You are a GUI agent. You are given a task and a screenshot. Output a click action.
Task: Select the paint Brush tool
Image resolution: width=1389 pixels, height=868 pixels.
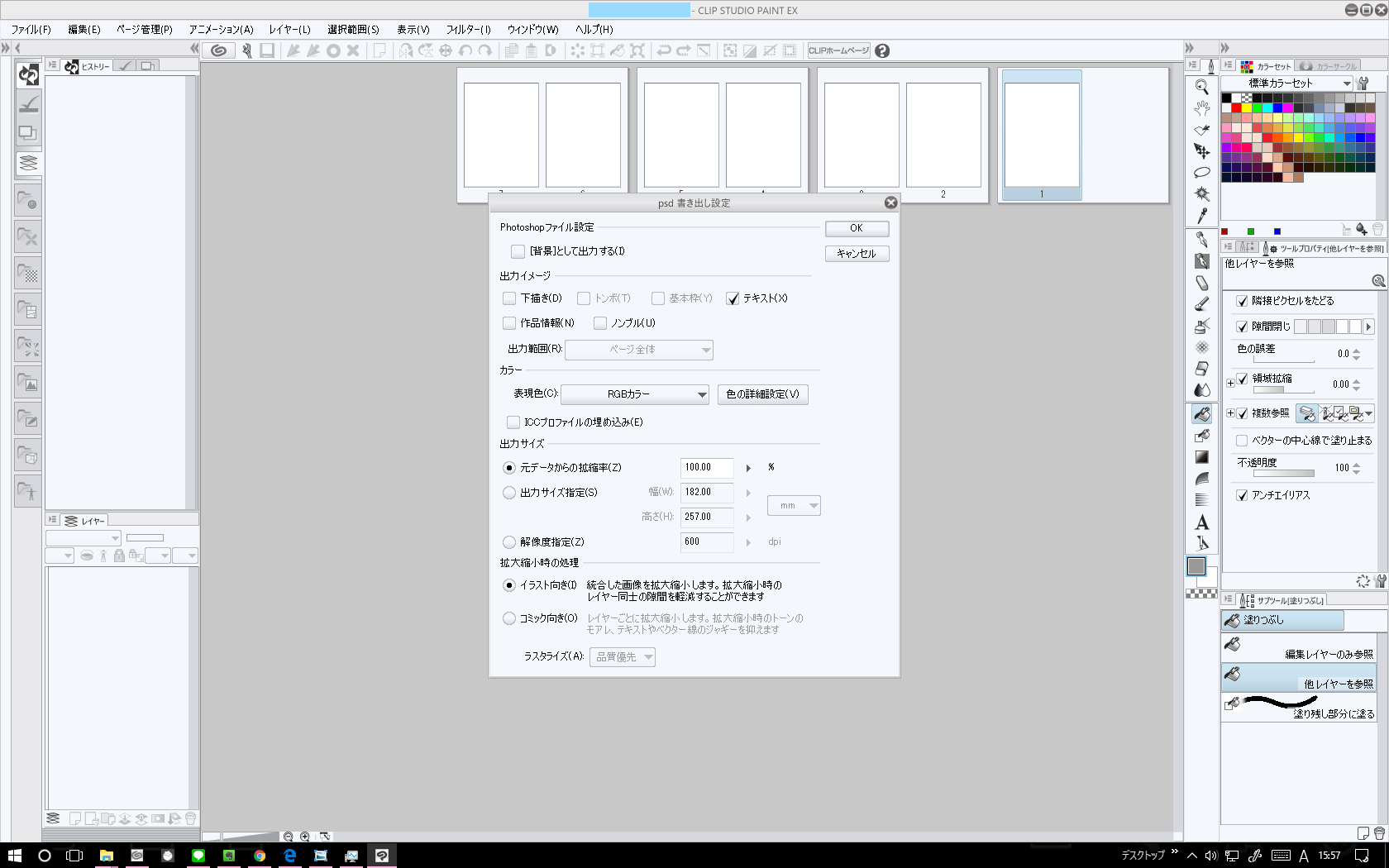pyautogui.click(x=1202, y=304)
